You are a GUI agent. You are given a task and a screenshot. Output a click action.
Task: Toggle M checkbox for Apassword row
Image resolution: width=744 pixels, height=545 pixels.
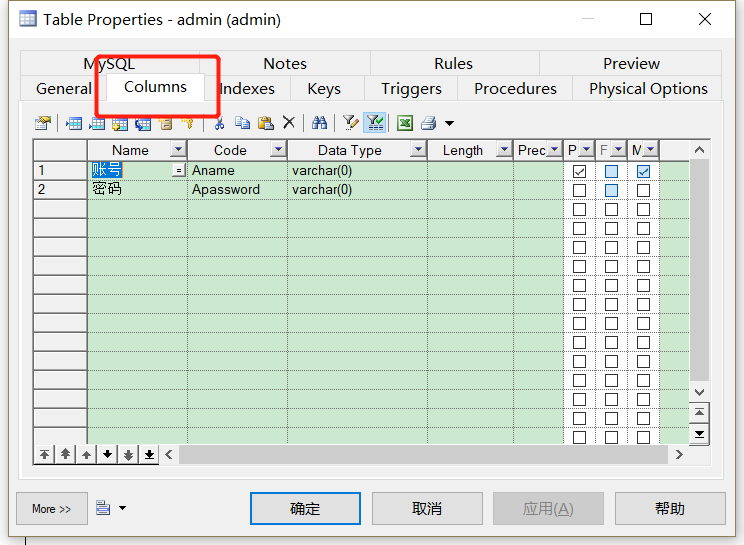click(x=643, y=190)
